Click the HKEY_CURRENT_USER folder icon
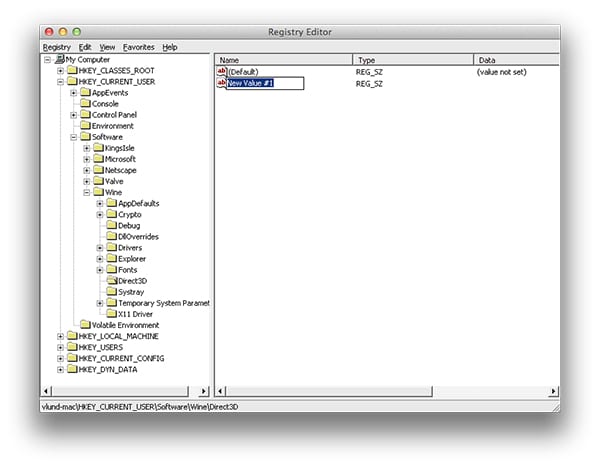The height and width of the screenshot is (467, 600). 72,81
